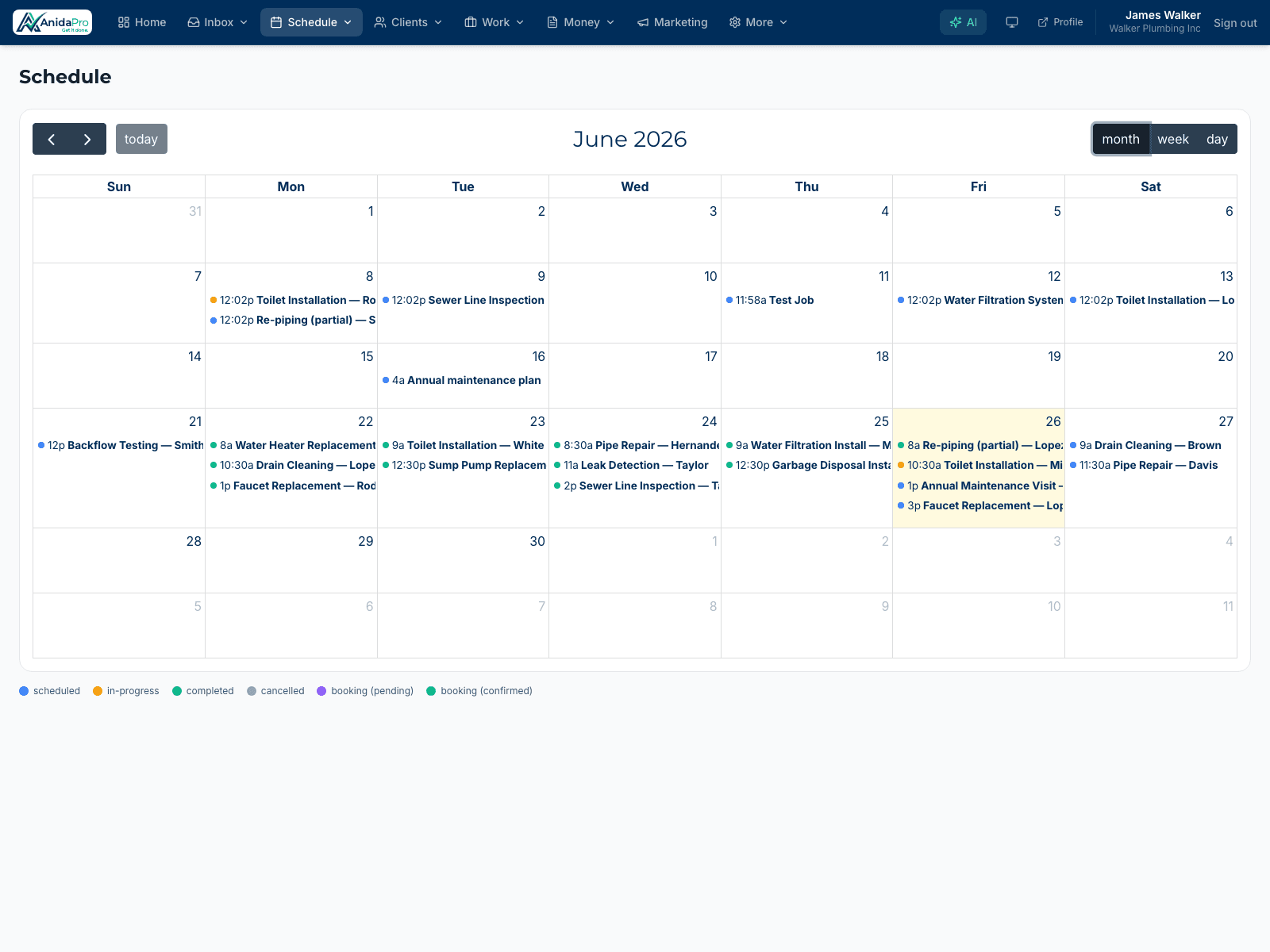Select the June 17 day cell

pyautogui.click(x=635, y=375)
